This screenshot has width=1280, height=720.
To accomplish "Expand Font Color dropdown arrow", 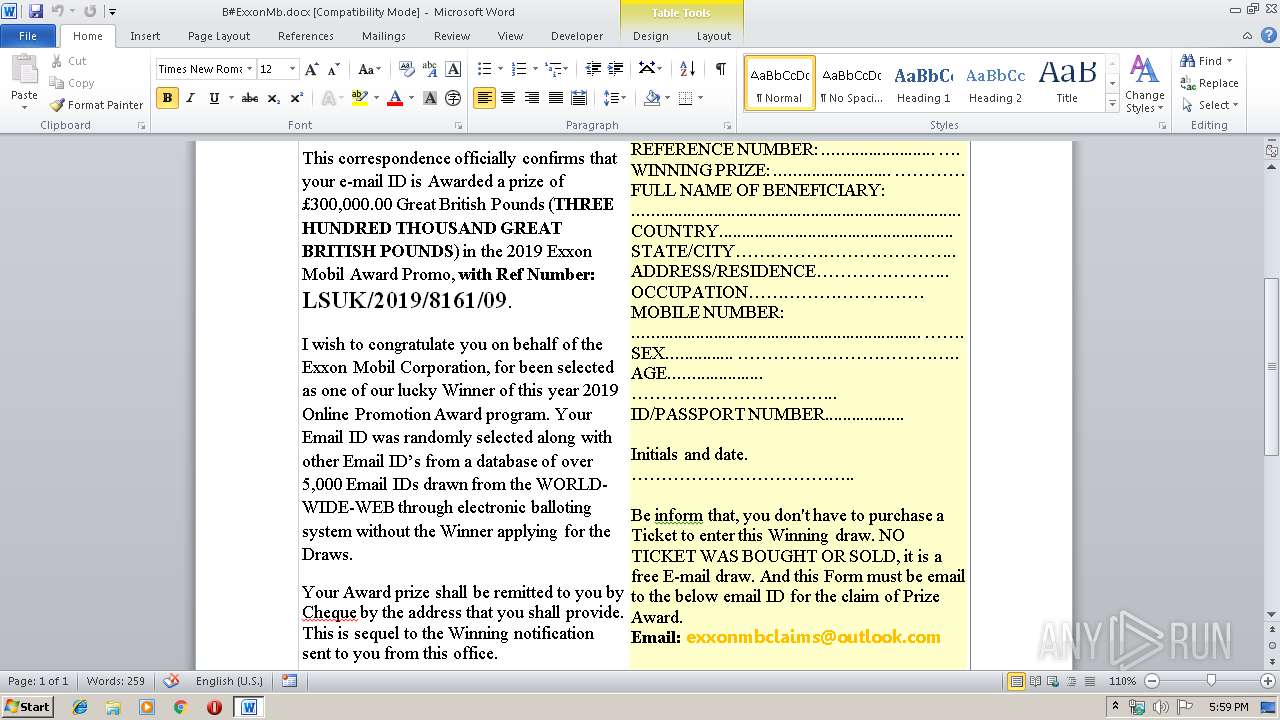I will [411, 98].
